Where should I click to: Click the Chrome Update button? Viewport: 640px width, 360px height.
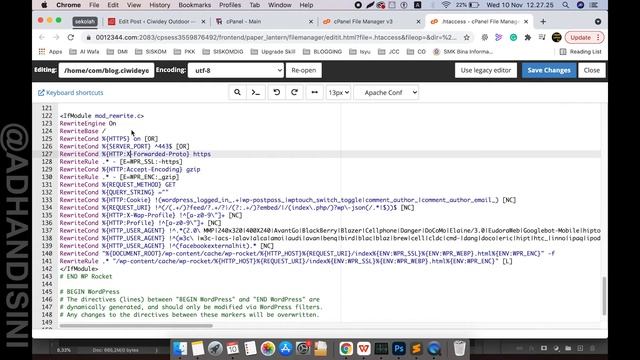pos(580,37)
